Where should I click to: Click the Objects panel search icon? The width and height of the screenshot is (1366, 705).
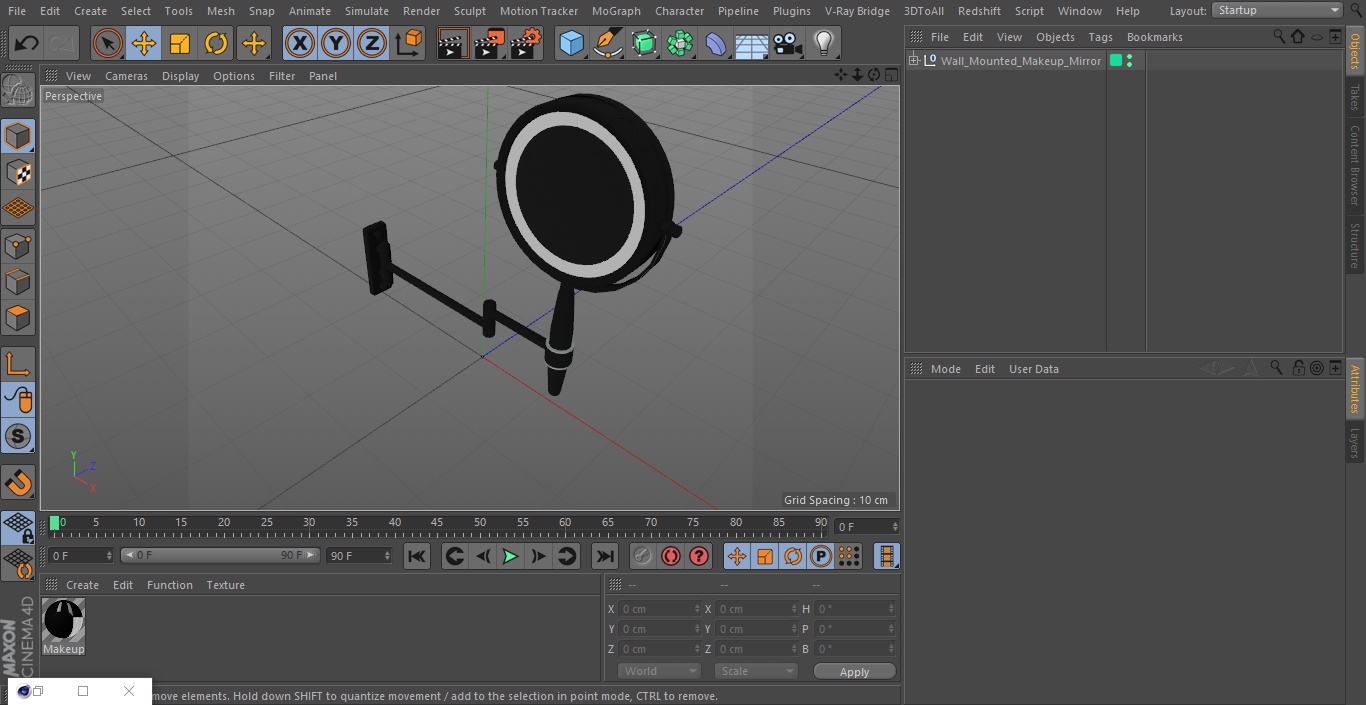tap(1279, 36)
